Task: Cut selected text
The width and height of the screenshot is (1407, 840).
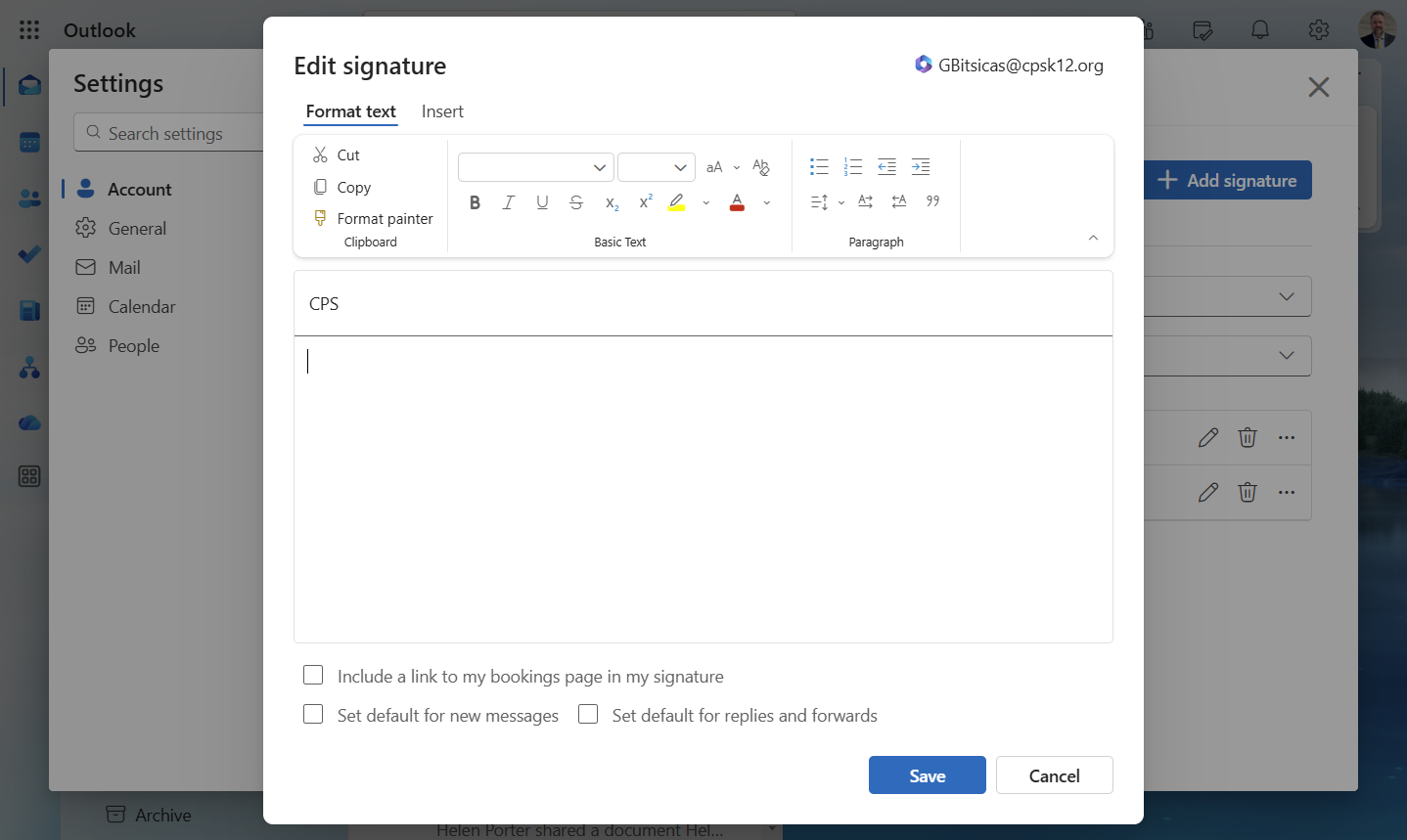Action: click(337, 155)
